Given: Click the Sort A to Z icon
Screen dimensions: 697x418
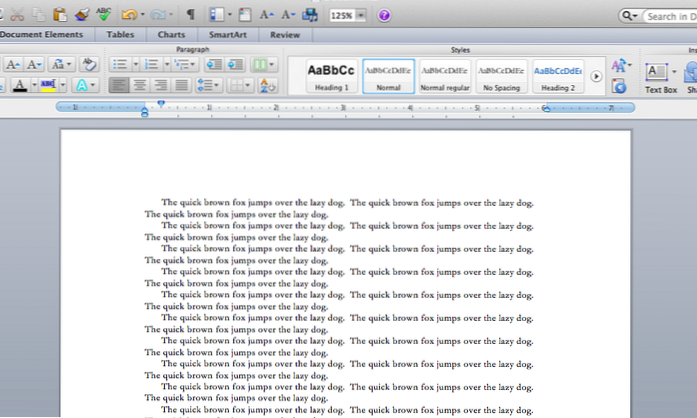Looking at the screenshot, I should click(268, 86).
